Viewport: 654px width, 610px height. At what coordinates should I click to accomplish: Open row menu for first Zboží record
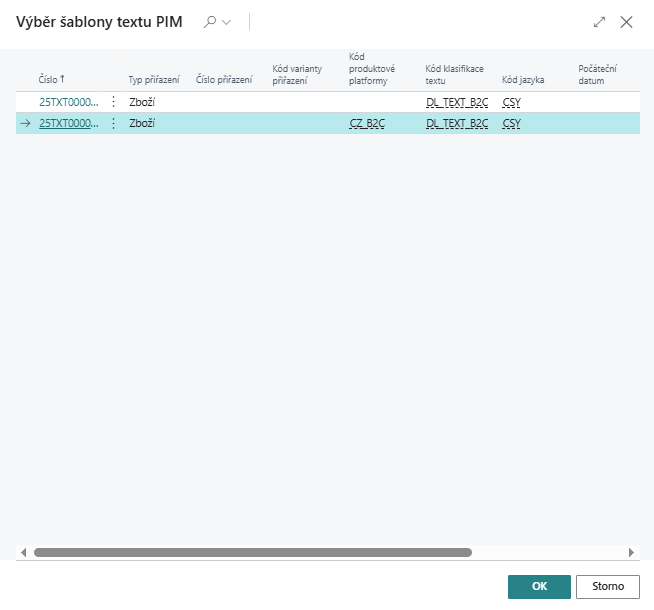pyautogui.click(x=113, y=102)
